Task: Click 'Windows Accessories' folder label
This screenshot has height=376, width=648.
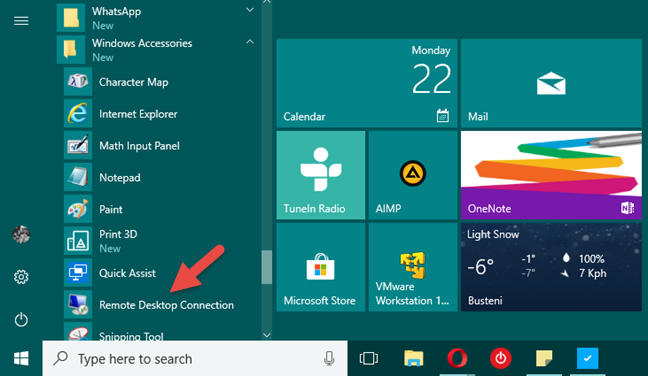Action: coord(142,43)
